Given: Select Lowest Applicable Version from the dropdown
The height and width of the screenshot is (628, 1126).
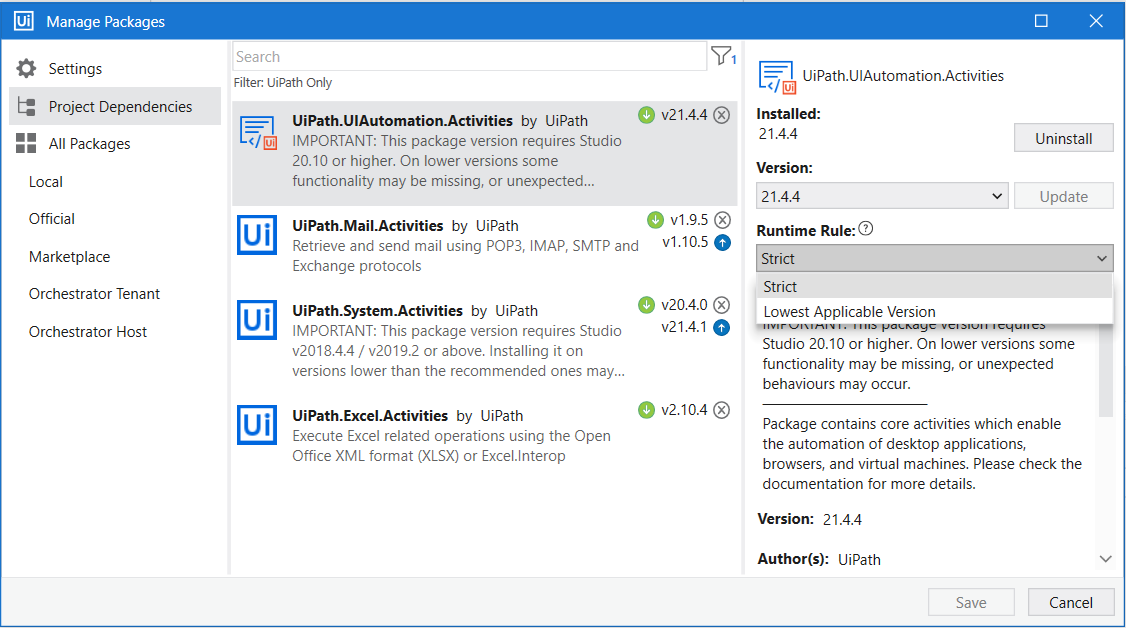Looking at the screenshot, I should click(x=850, y=311).
